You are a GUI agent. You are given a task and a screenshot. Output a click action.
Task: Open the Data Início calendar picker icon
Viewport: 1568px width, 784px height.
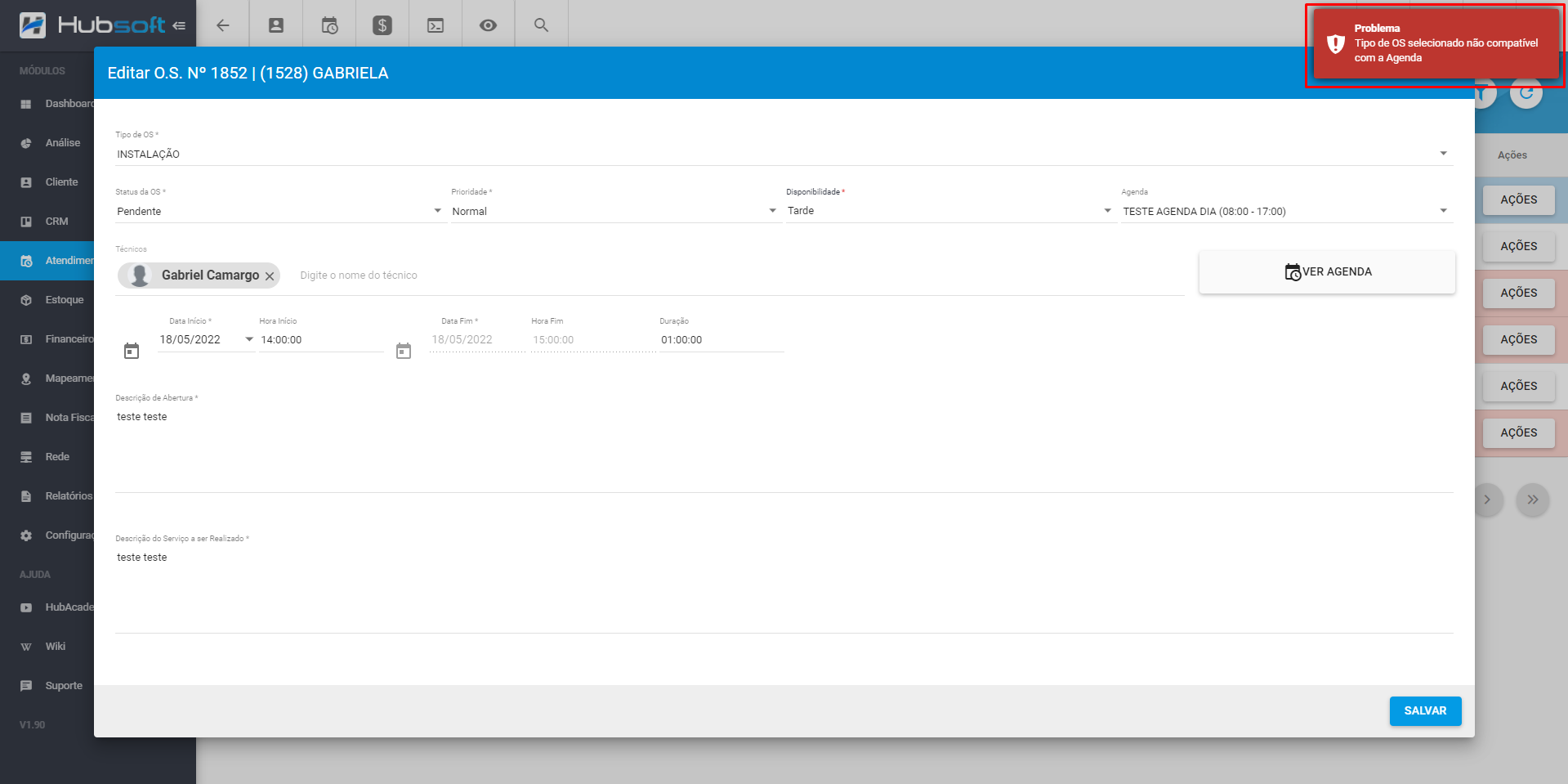pos(132,351)
